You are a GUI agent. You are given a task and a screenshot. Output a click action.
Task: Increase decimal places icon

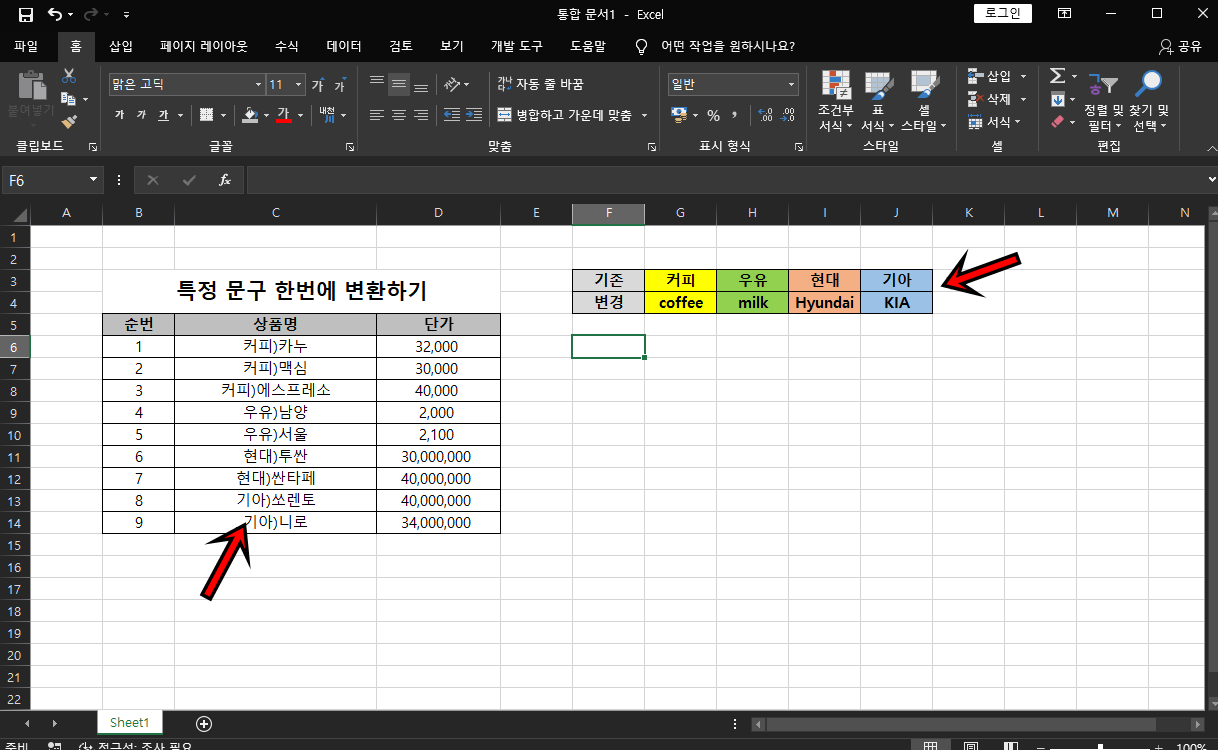[766, 115]
